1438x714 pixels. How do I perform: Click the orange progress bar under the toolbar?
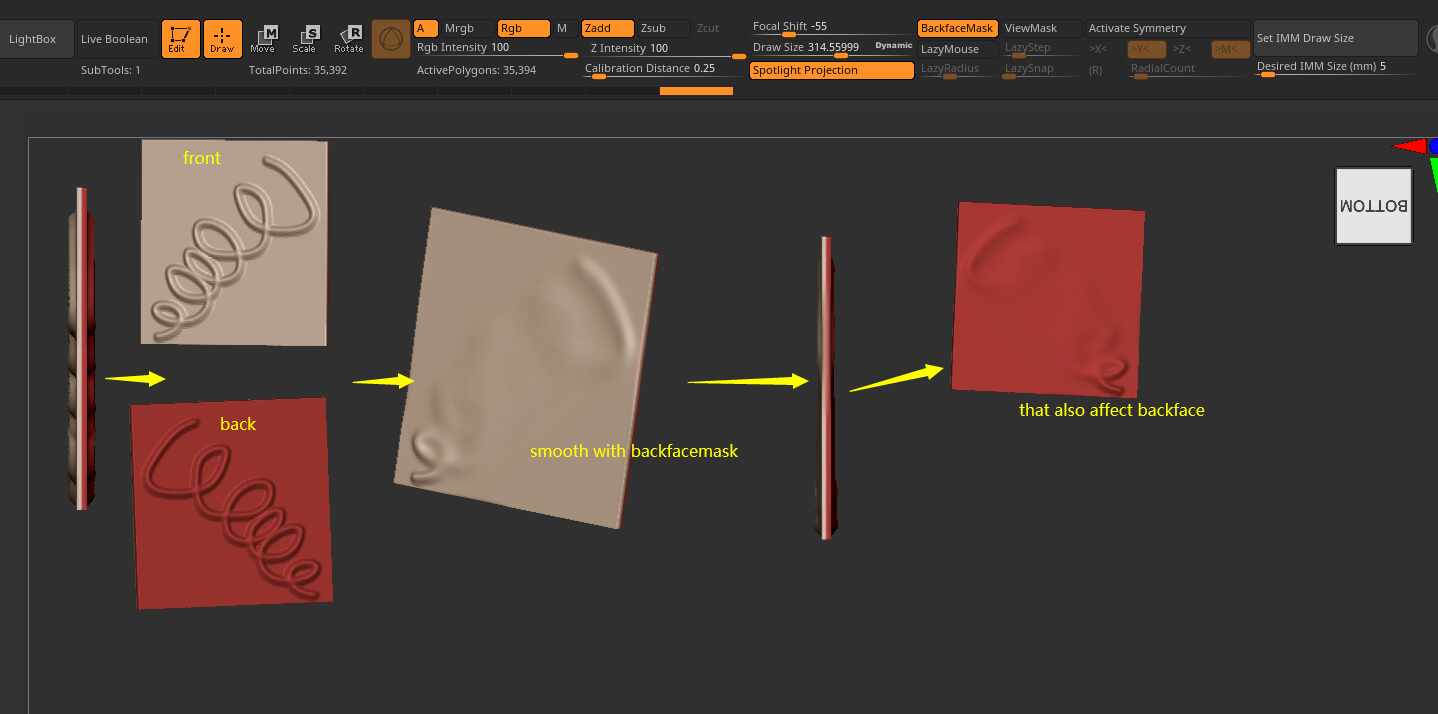click(x=696, y=91)
